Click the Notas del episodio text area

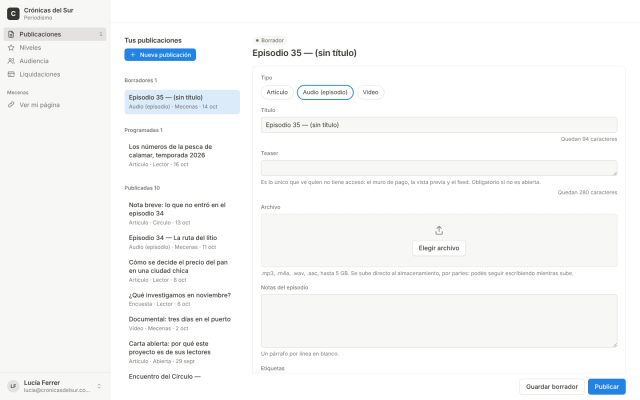439,321
